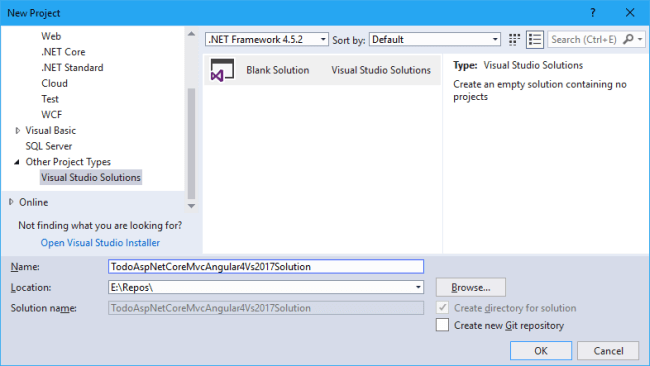Select the Test category
The image size is (650, 366).
[50, 99]
